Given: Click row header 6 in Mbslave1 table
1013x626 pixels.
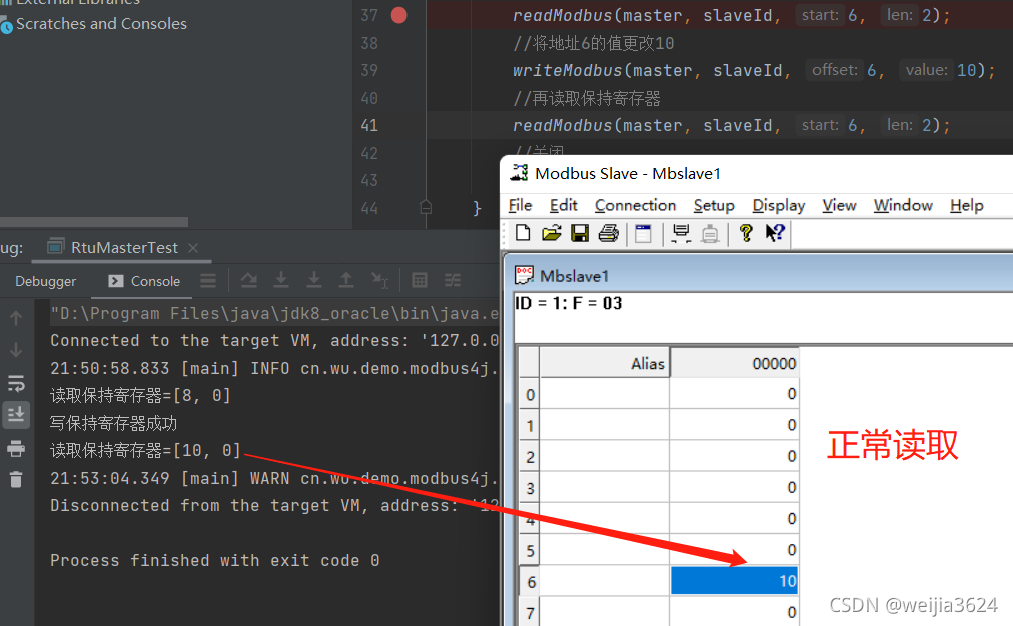Looking at the screenshot, I should [530, 581].
